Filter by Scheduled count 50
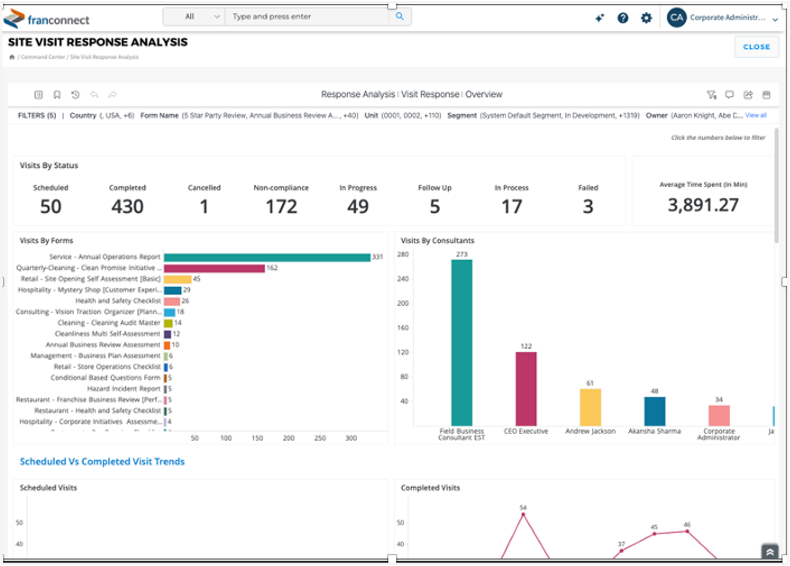 tap(50, 207)
